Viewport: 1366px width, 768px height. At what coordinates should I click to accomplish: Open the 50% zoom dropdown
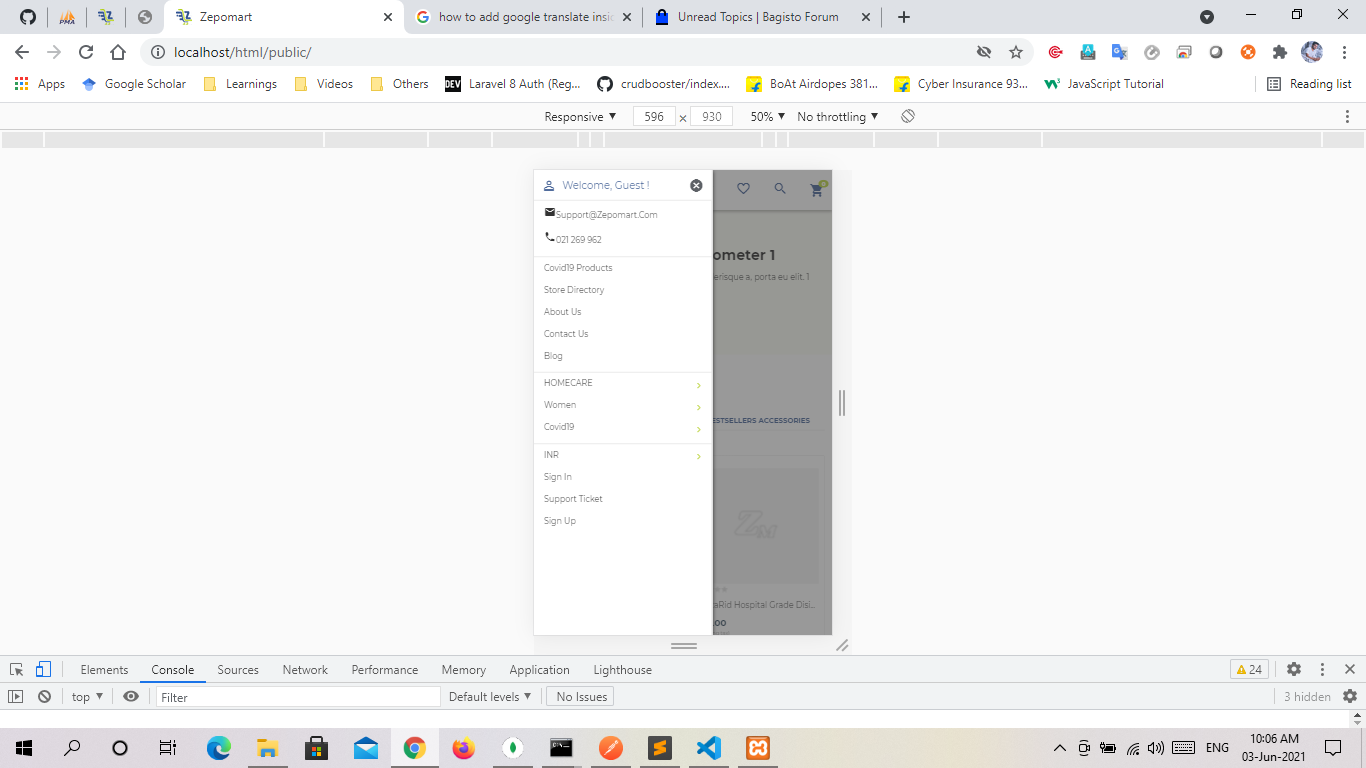pyautogui.click(x=768, y=117)
